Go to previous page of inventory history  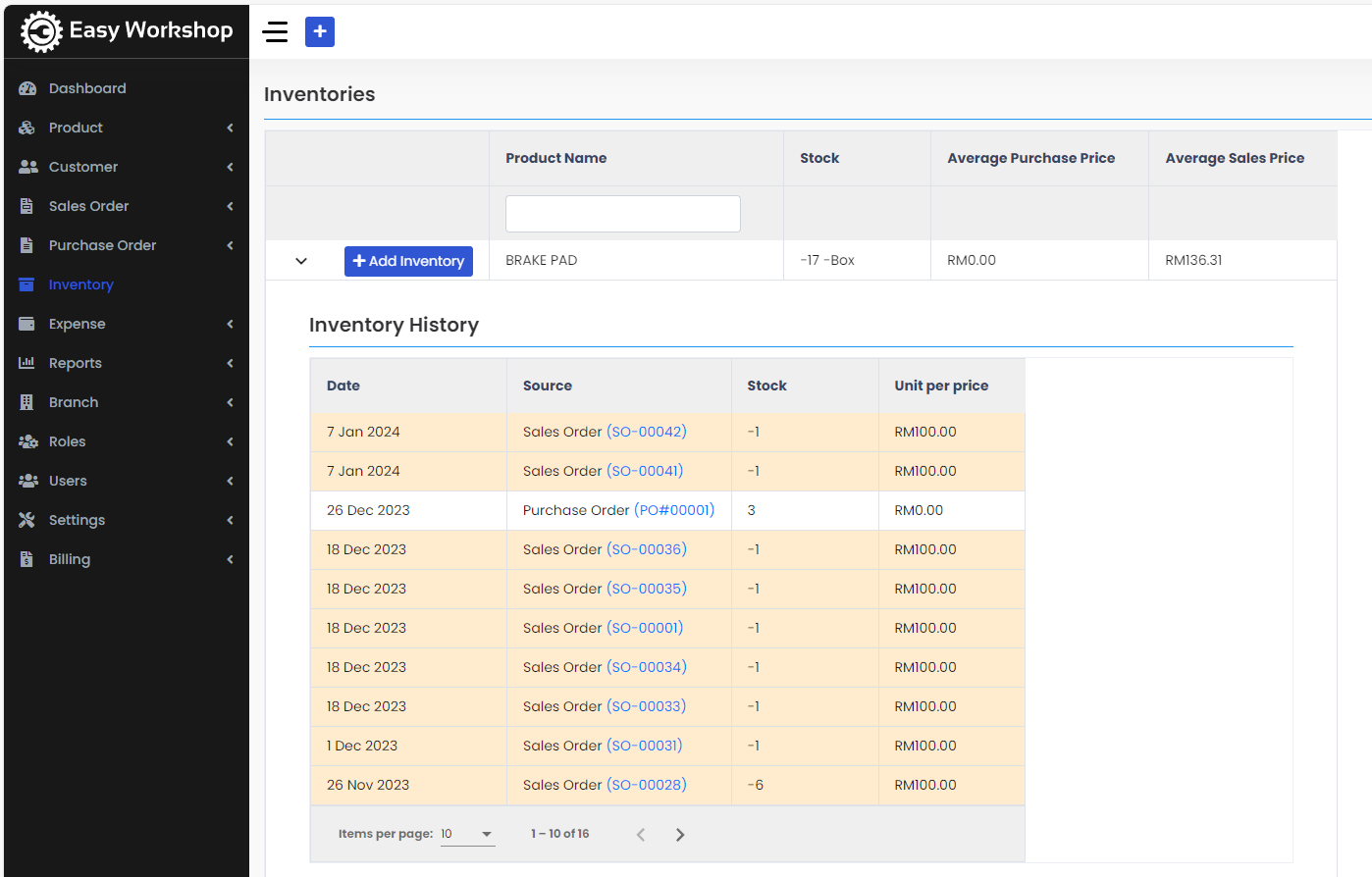pyautogui.click(x=641, y=835)
